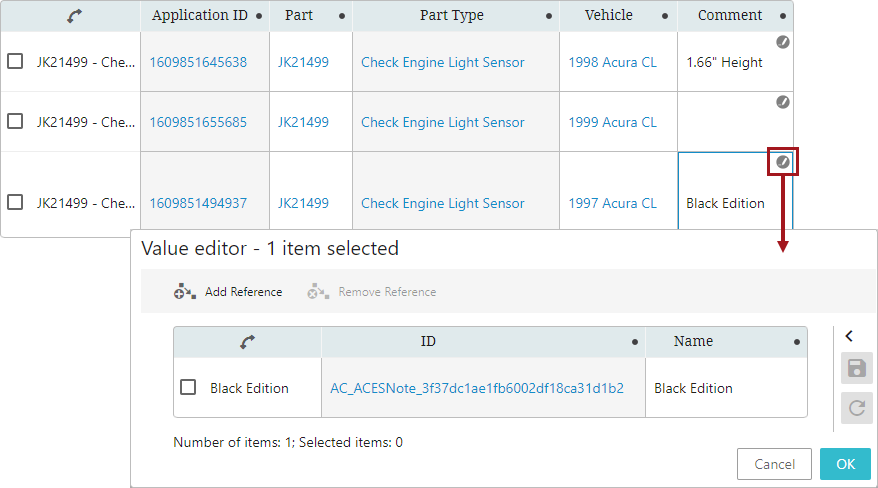The width and height of the screenshot is (878, 488).
Task: Click Add Reference icon button
Action: coord(184,292)
